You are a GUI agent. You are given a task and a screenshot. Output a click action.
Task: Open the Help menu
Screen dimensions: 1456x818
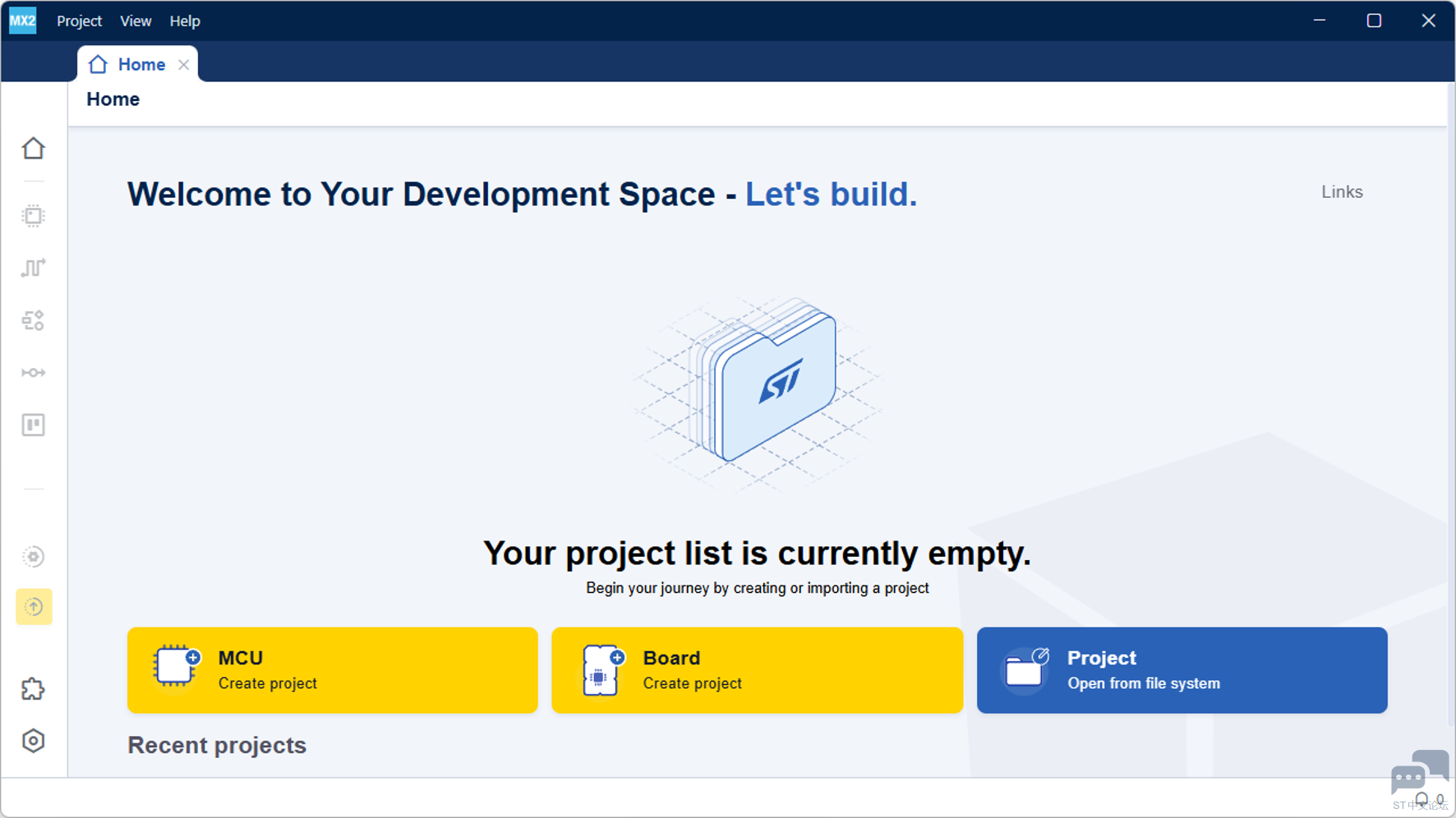click(185, 21)
